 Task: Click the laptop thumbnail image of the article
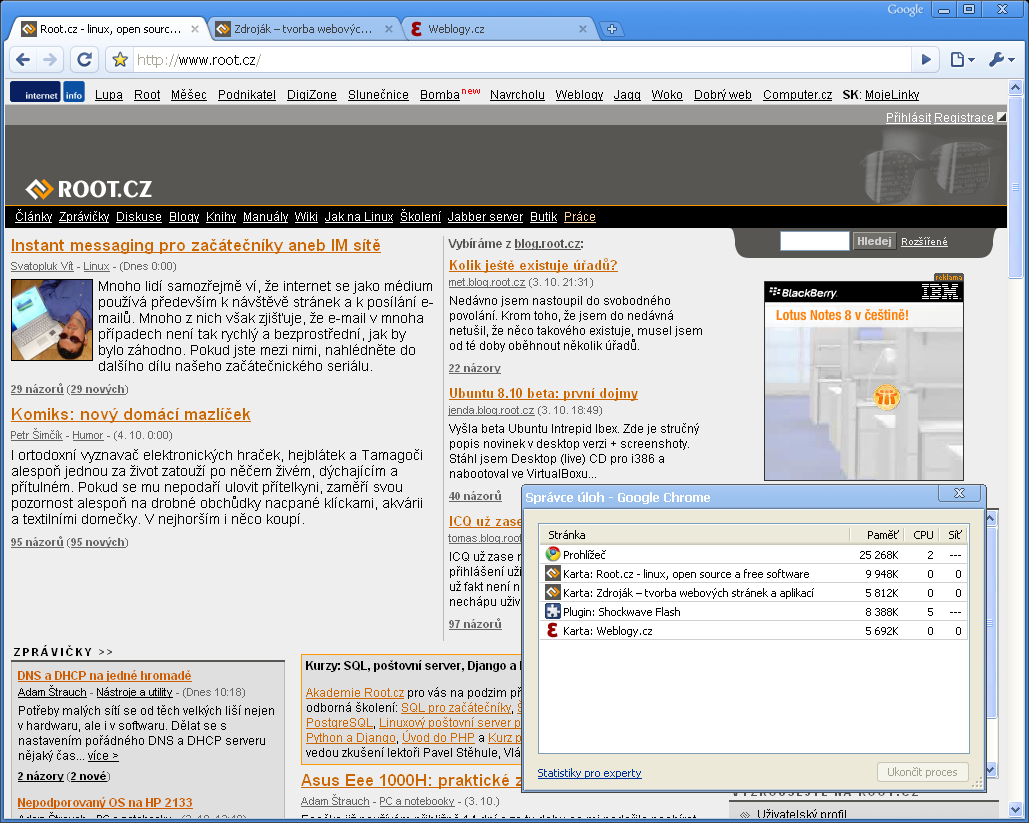click(52, 320)
